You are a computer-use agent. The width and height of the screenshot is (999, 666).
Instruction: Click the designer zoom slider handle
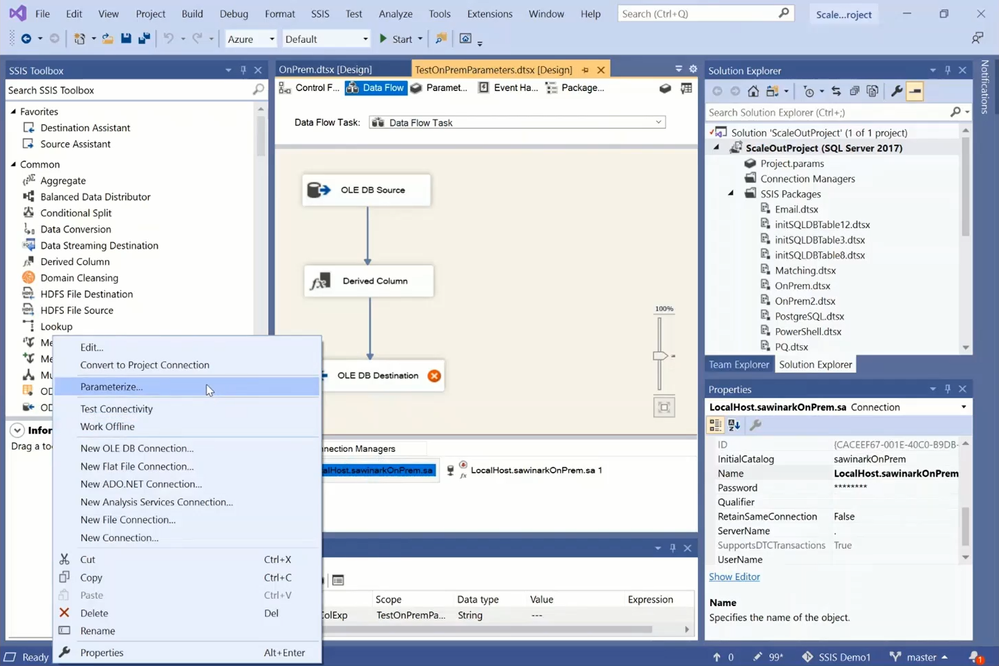(x=660, y=356)
